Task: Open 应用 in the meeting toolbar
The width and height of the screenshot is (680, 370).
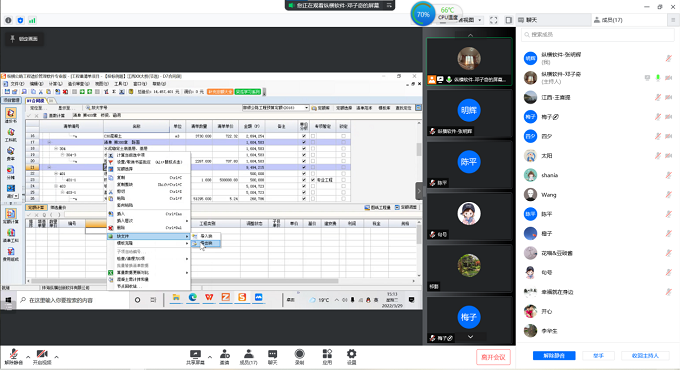Action: coord(327,357)
